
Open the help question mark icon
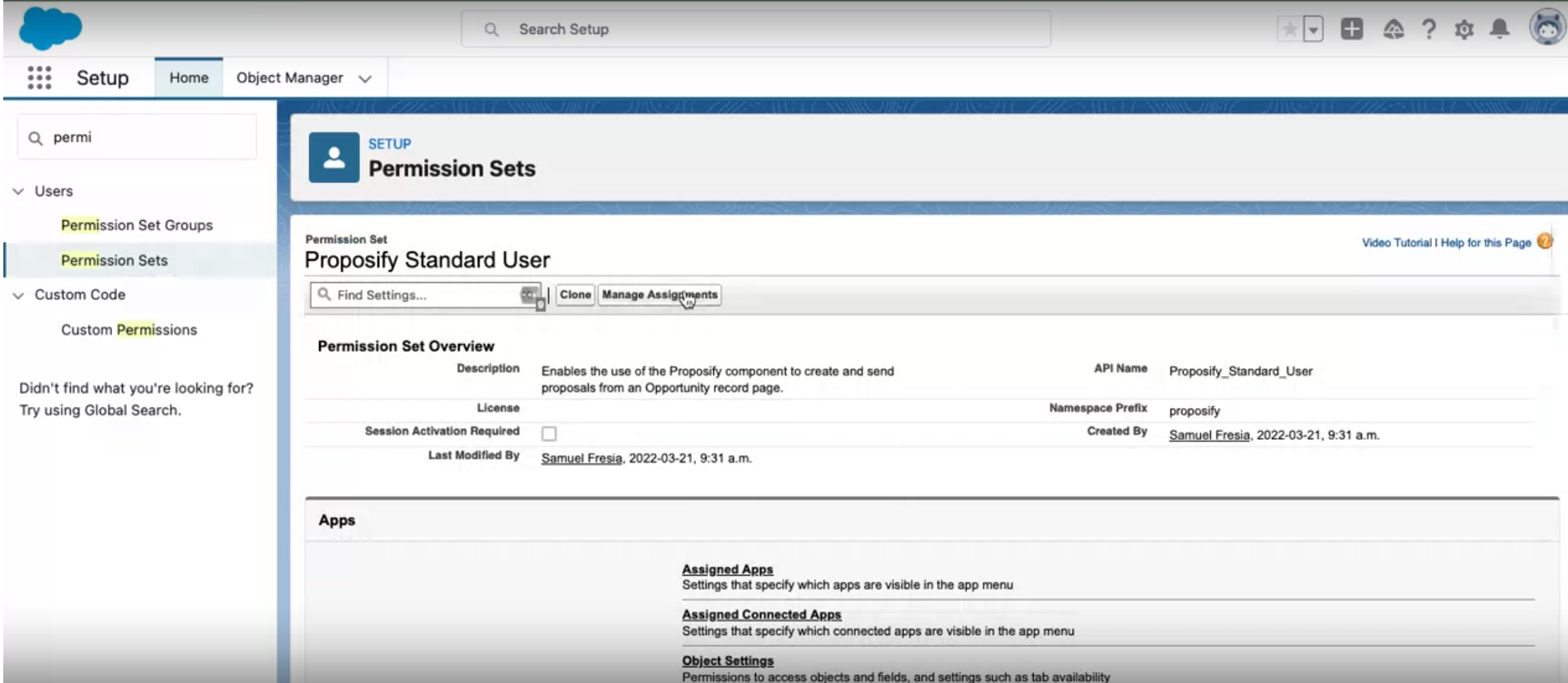pos(1429,30)
